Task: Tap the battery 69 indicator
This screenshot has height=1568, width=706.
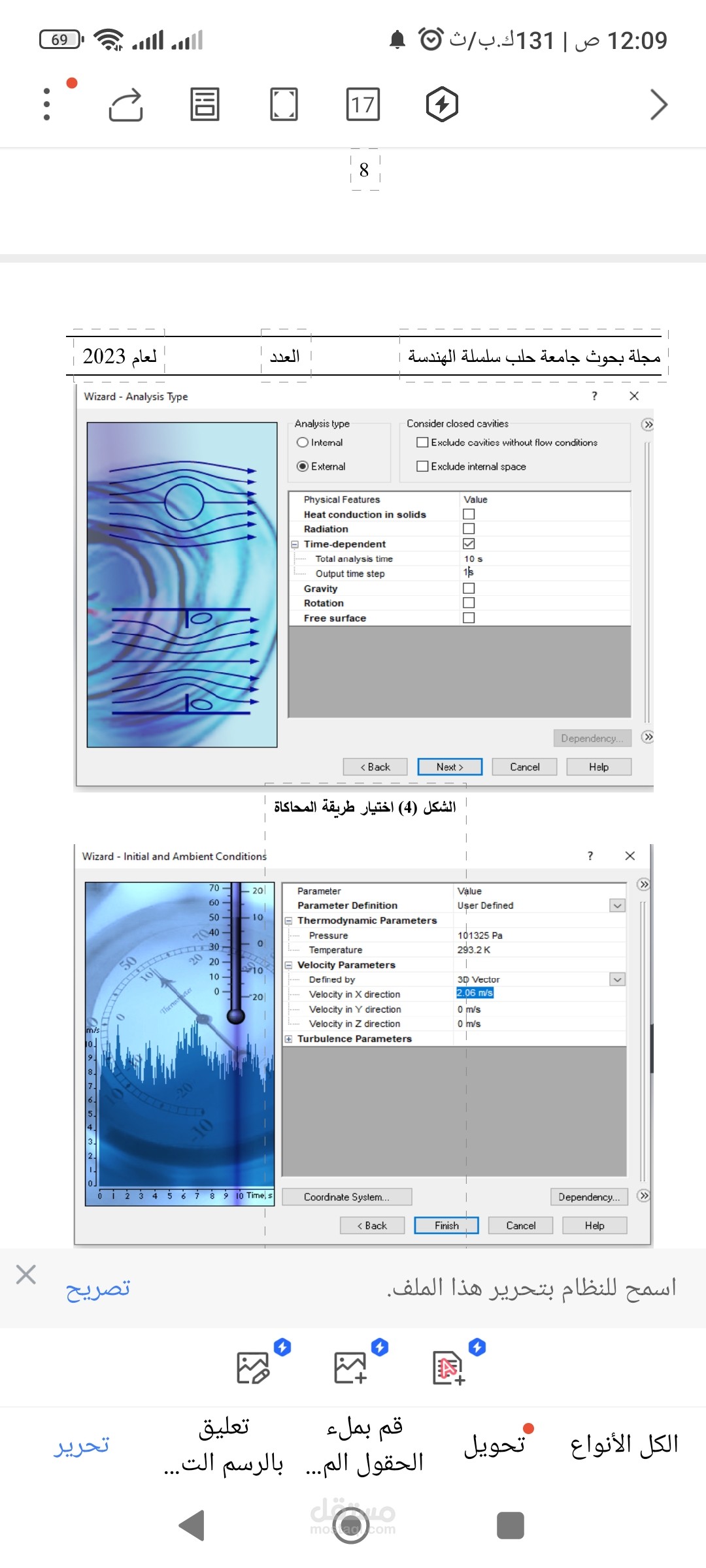Action: [61, 40]
